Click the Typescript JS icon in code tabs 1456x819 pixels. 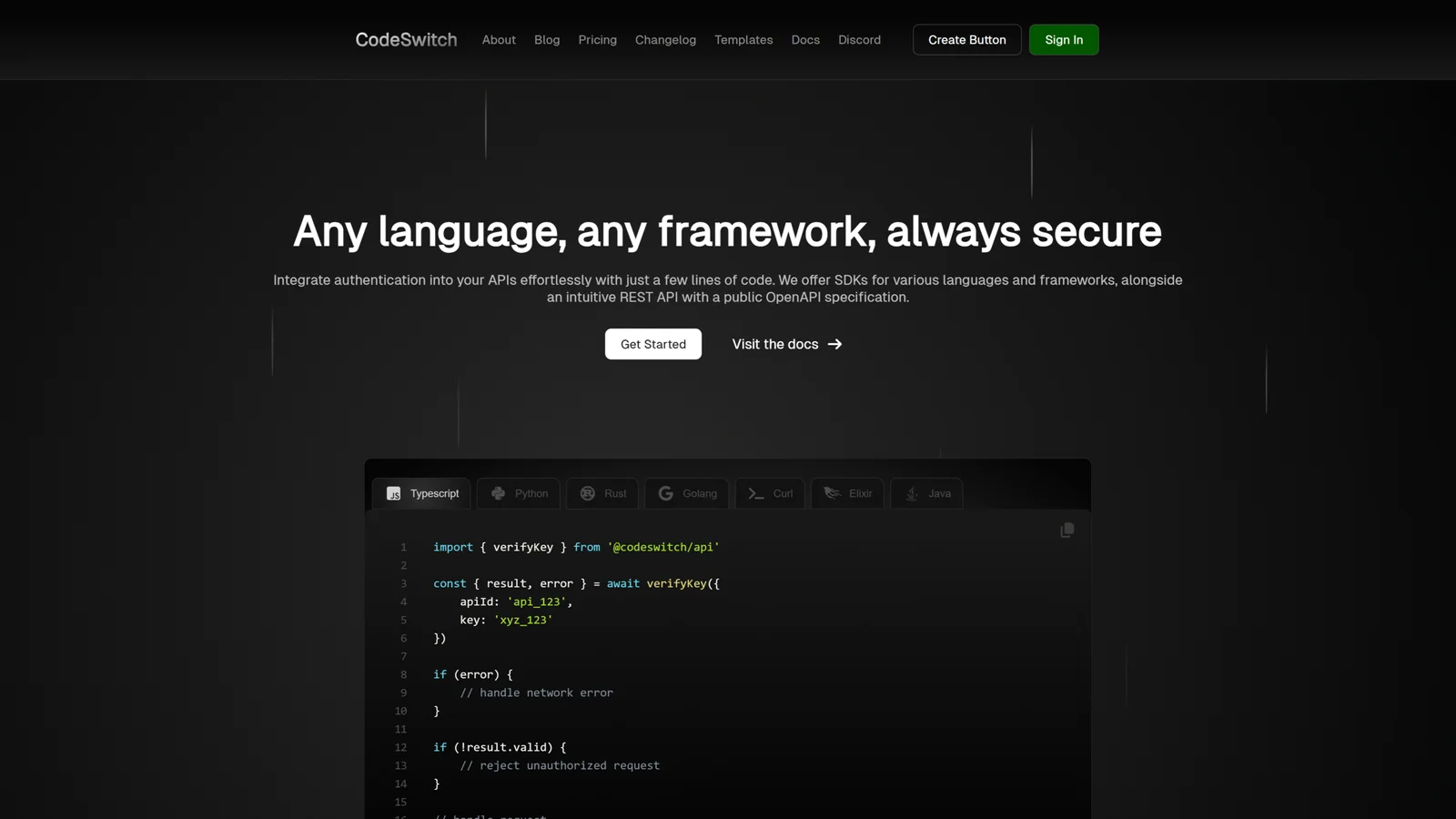(393, 493)
